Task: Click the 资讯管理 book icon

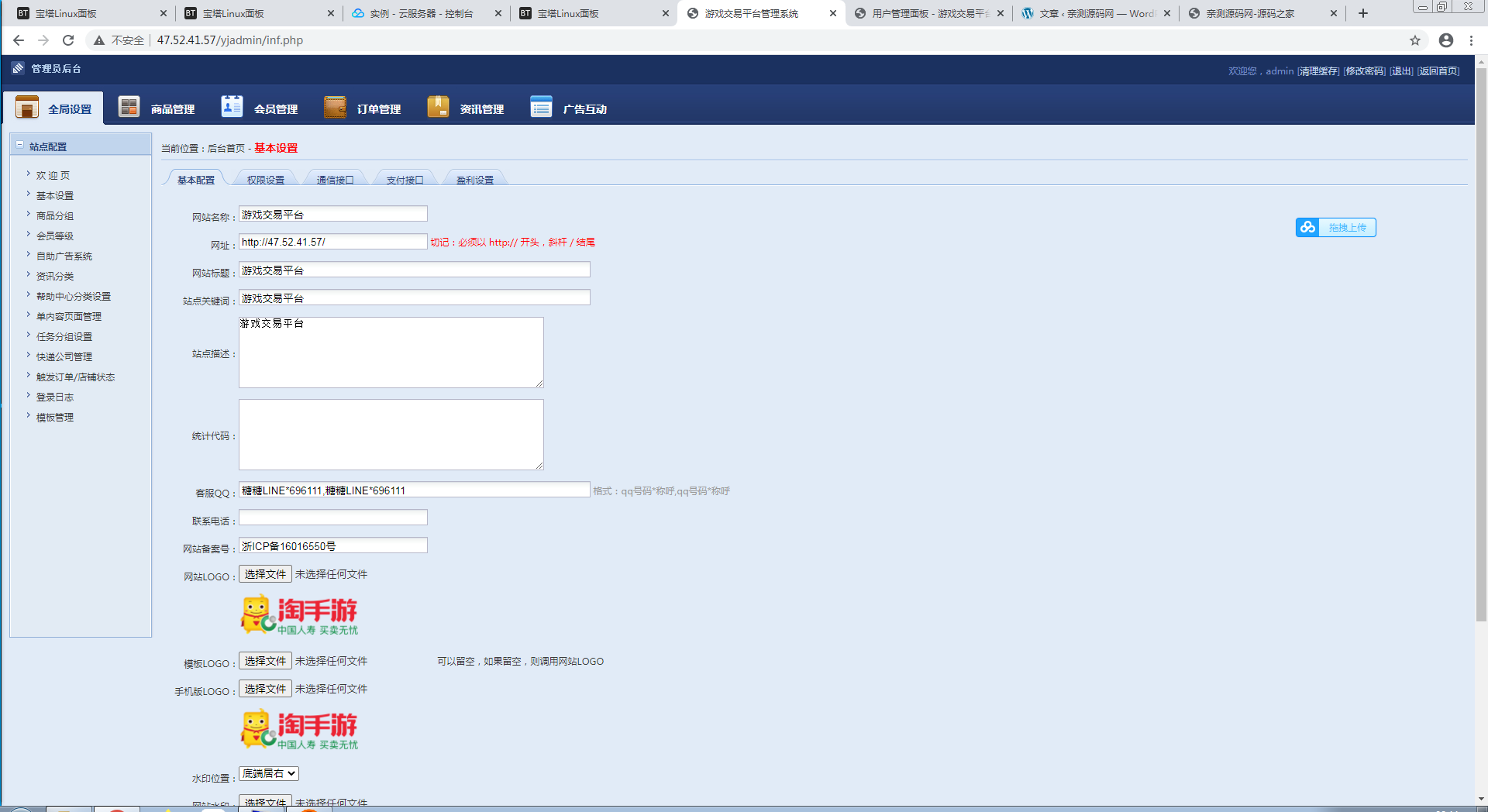Action: pyautogui.click(x=438, y=106)
